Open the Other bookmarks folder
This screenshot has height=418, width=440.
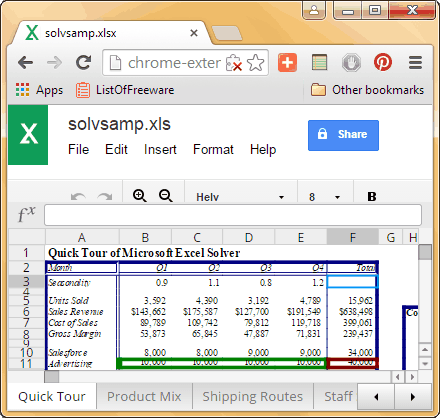point(367,90)
